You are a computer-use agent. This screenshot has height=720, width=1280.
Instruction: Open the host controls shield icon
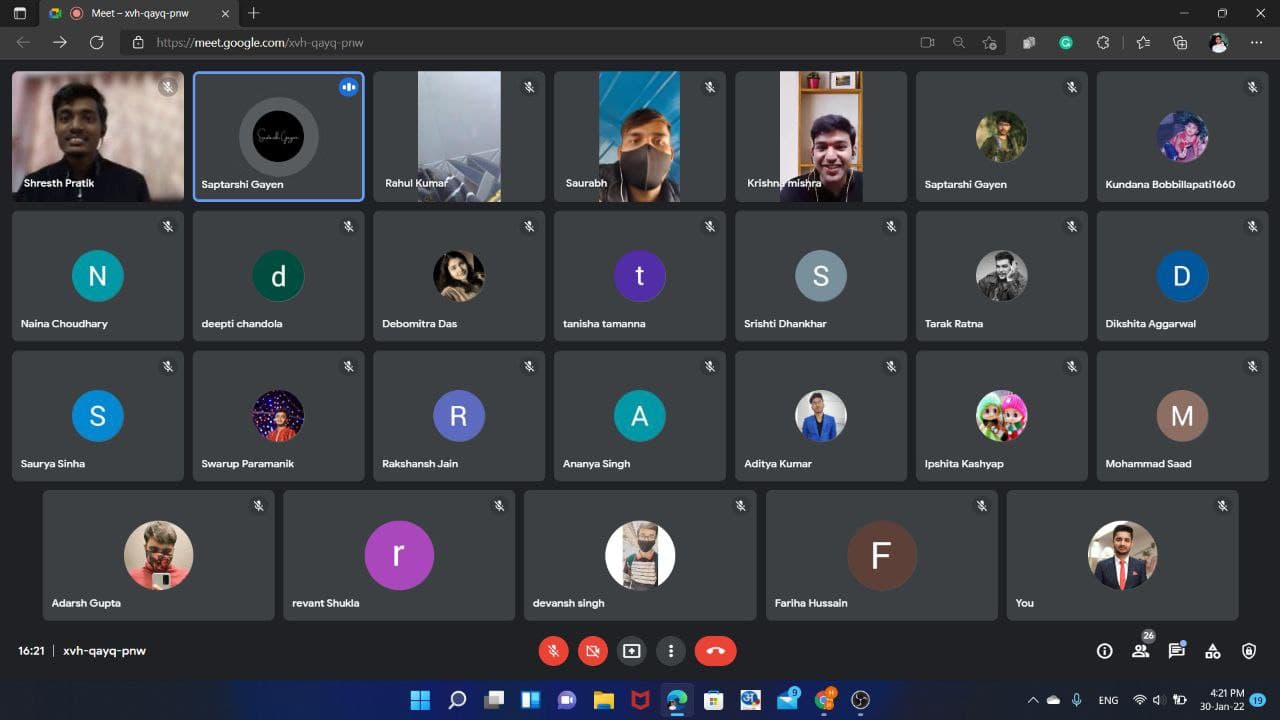pyautogui.click(x=1249, y=651)
